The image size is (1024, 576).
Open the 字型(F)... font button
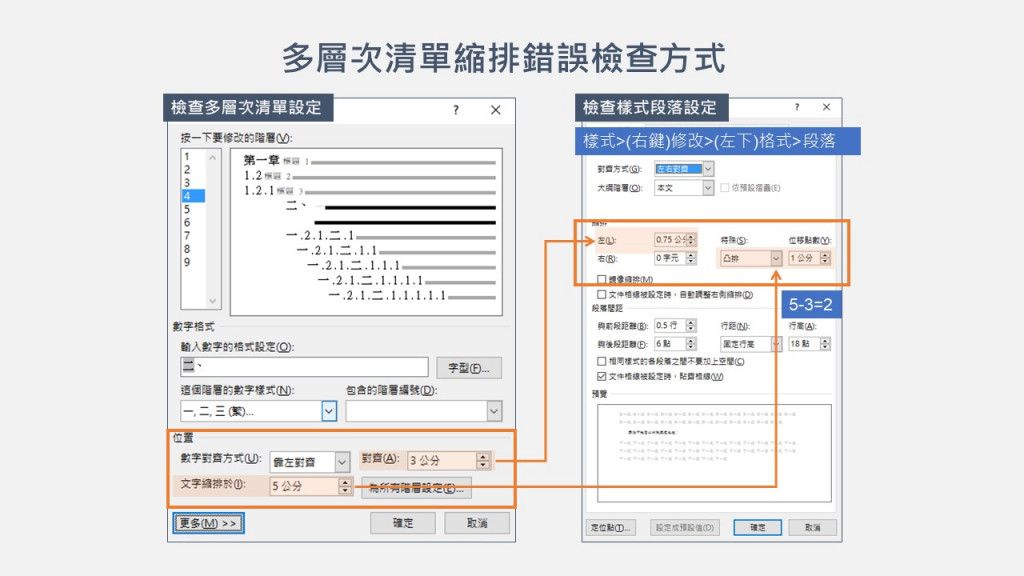pos(469,368)
